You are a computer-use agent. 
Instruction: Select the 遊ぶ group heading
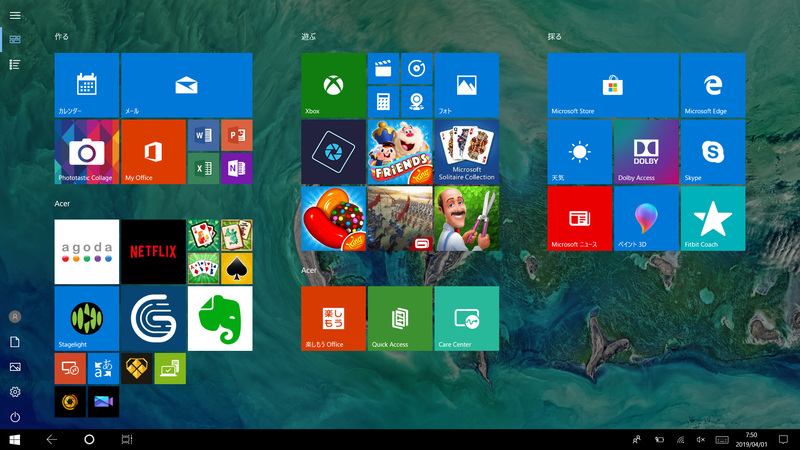coord(309,37)
